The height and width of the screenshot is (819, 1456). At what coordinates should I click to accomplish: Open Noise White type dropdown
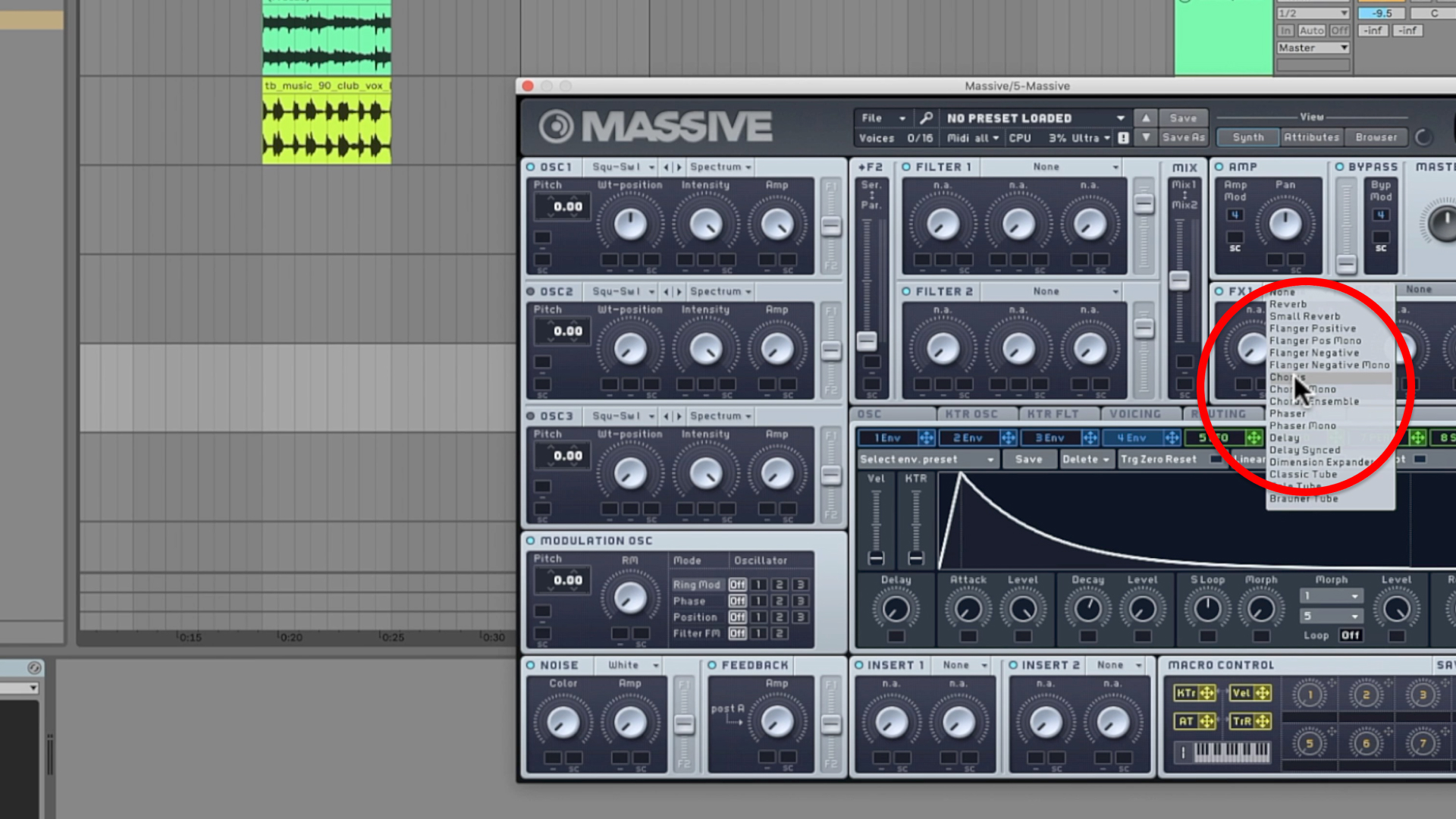coord(631,665)
